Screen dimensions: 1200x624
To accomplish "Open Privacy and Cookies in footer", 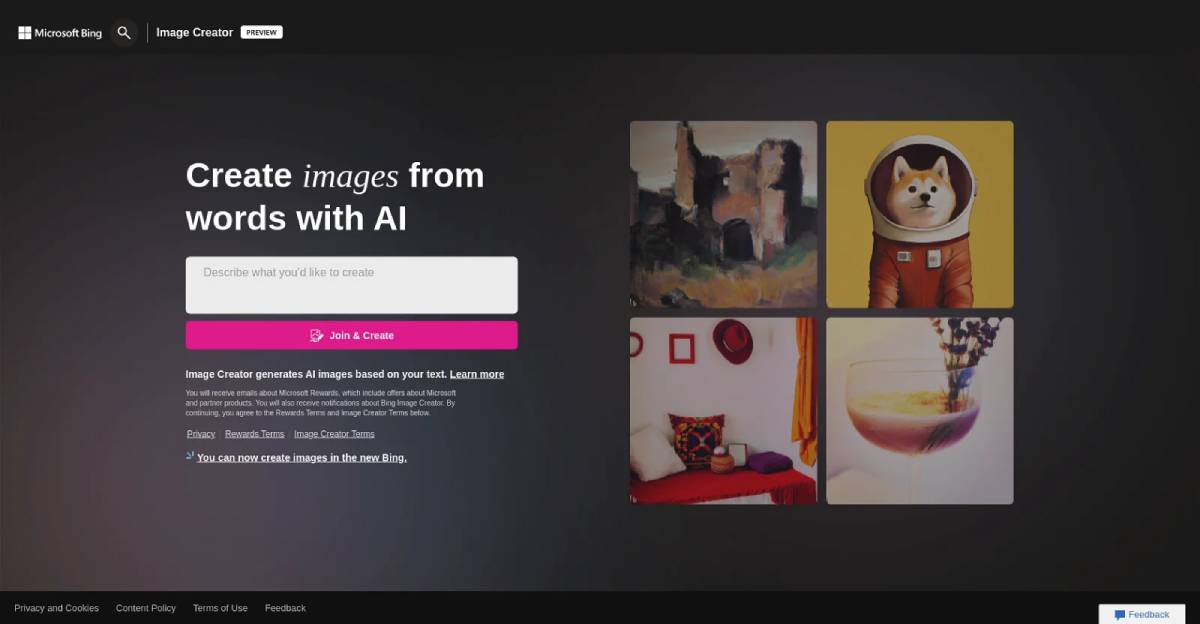I will click(56, 608).
